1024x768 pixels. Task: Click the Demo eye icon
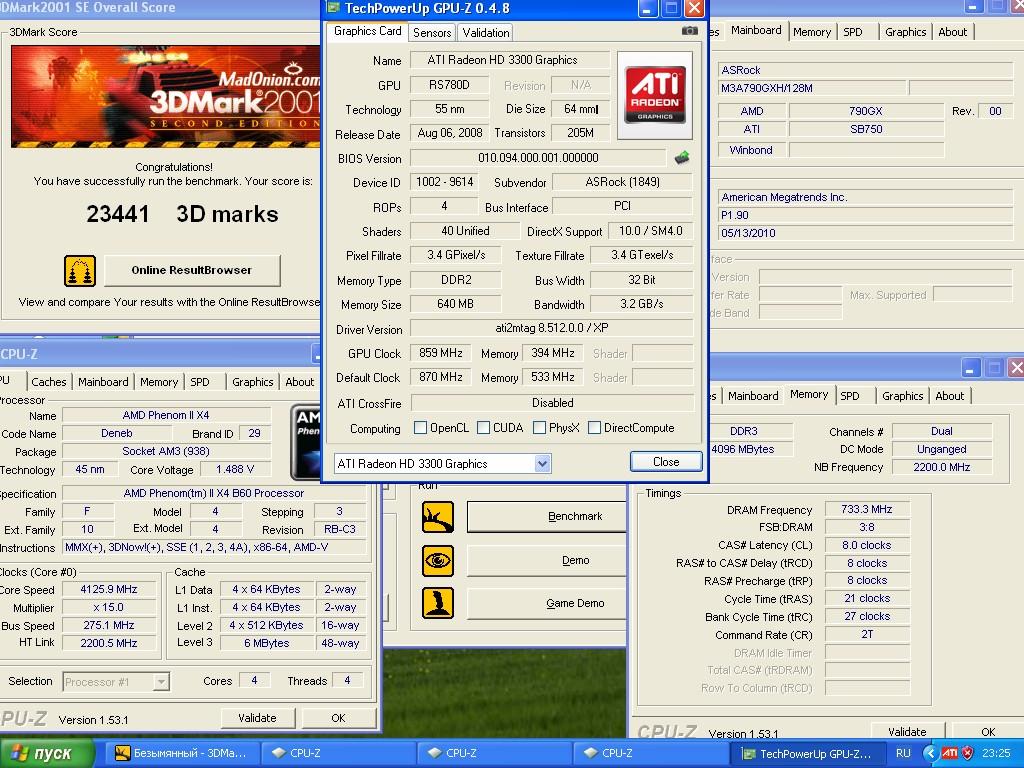click(438, 560)
